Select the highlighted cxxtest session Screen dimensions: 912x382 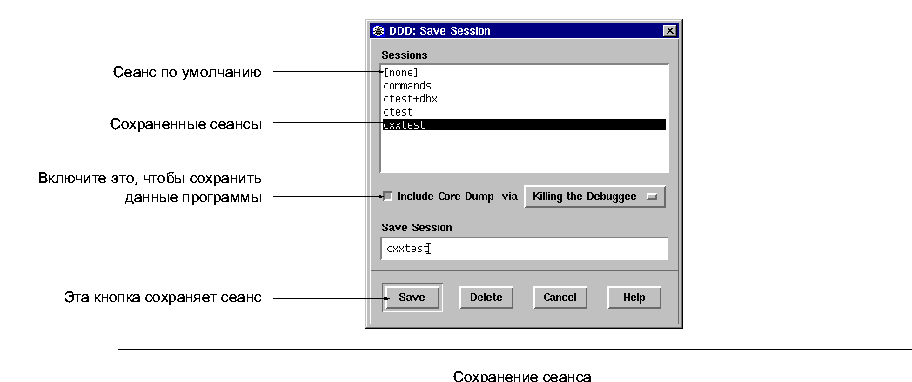point(524,124)
